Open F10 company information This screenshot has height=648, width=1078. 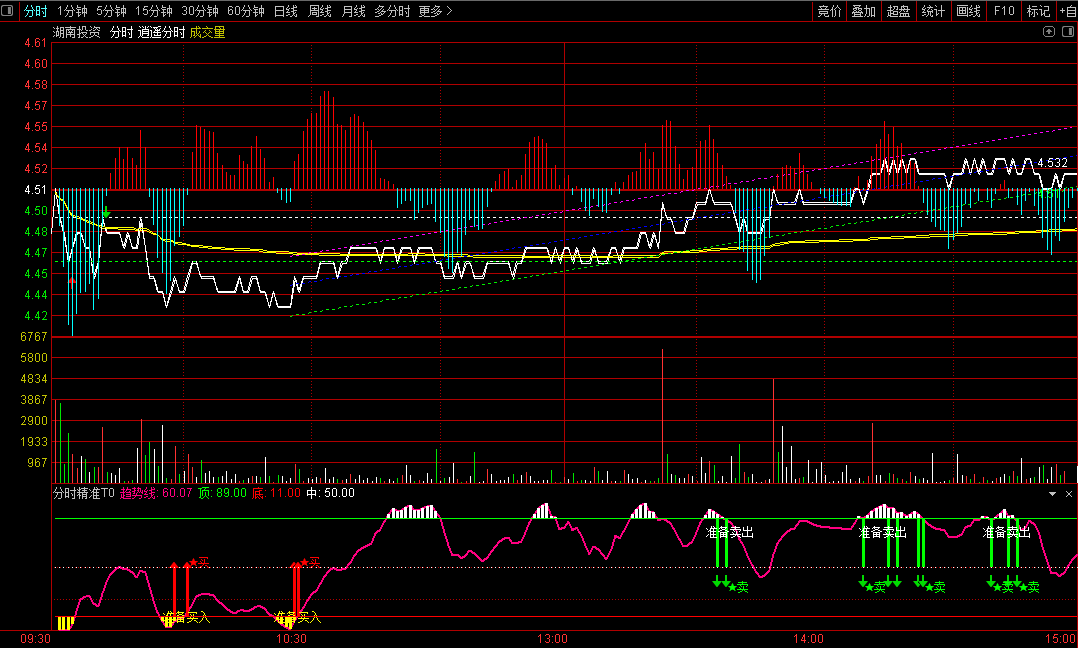(x=1004, y=11)
